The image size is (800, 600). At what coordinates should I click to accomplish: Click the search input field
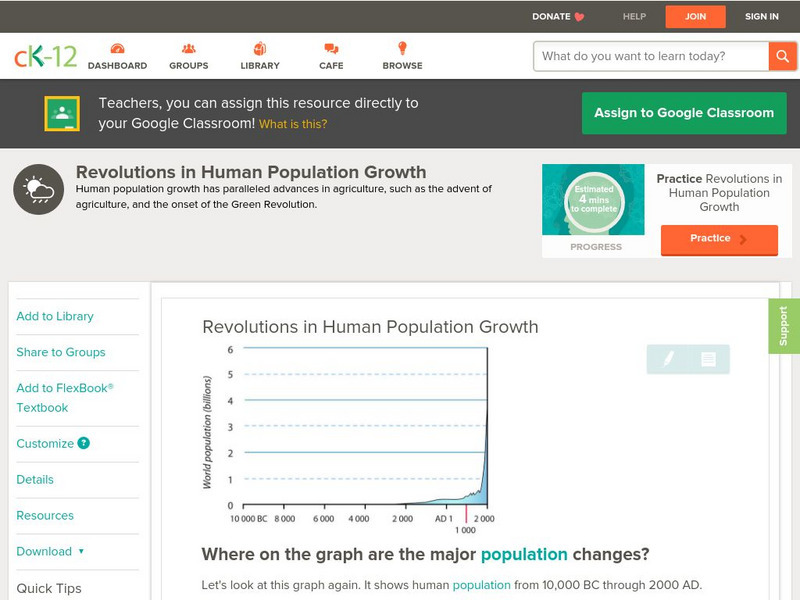tap(652, 56)
